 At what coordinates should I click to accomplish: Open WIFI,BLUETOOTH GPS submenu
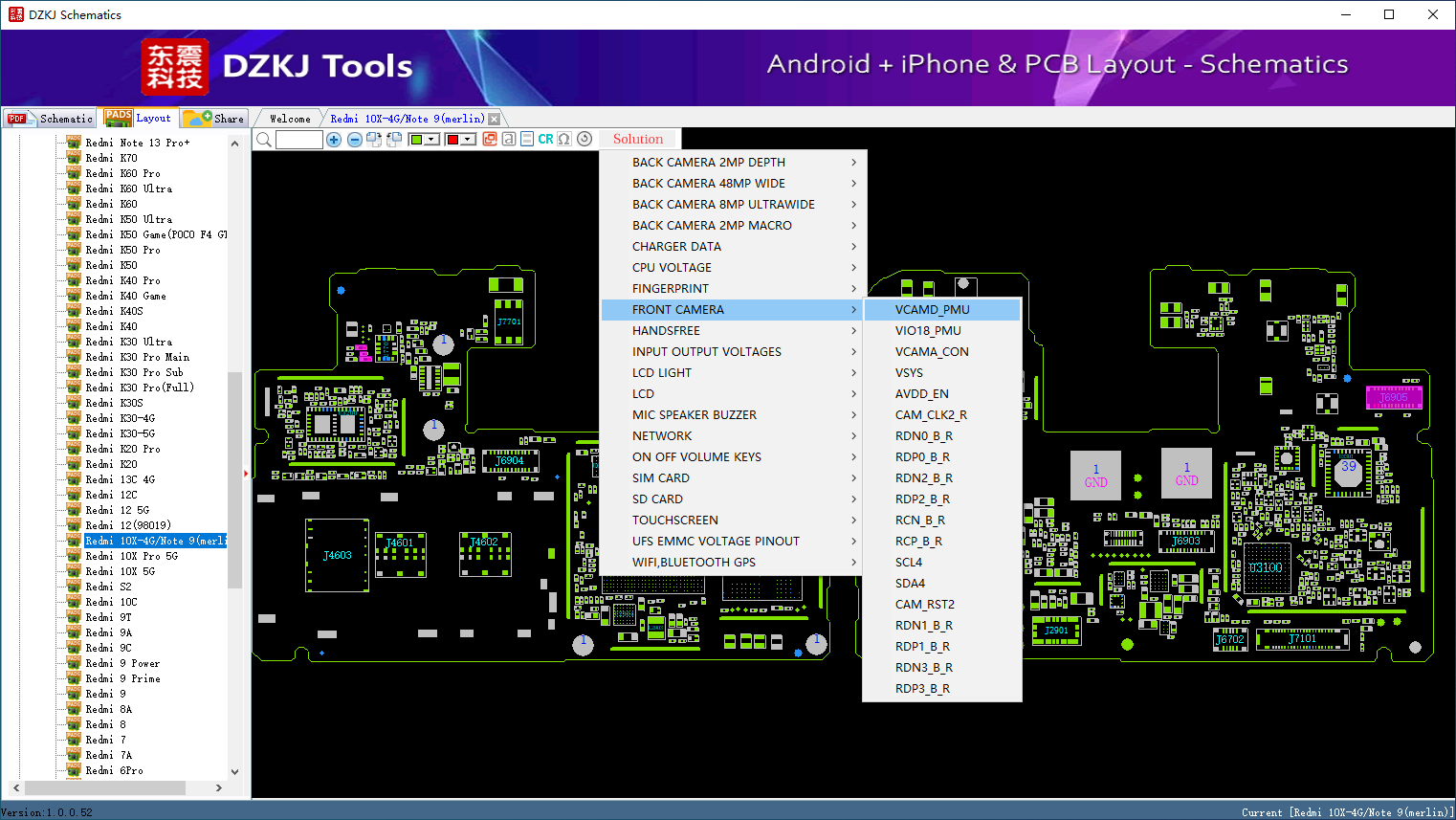tap(734, 563)
